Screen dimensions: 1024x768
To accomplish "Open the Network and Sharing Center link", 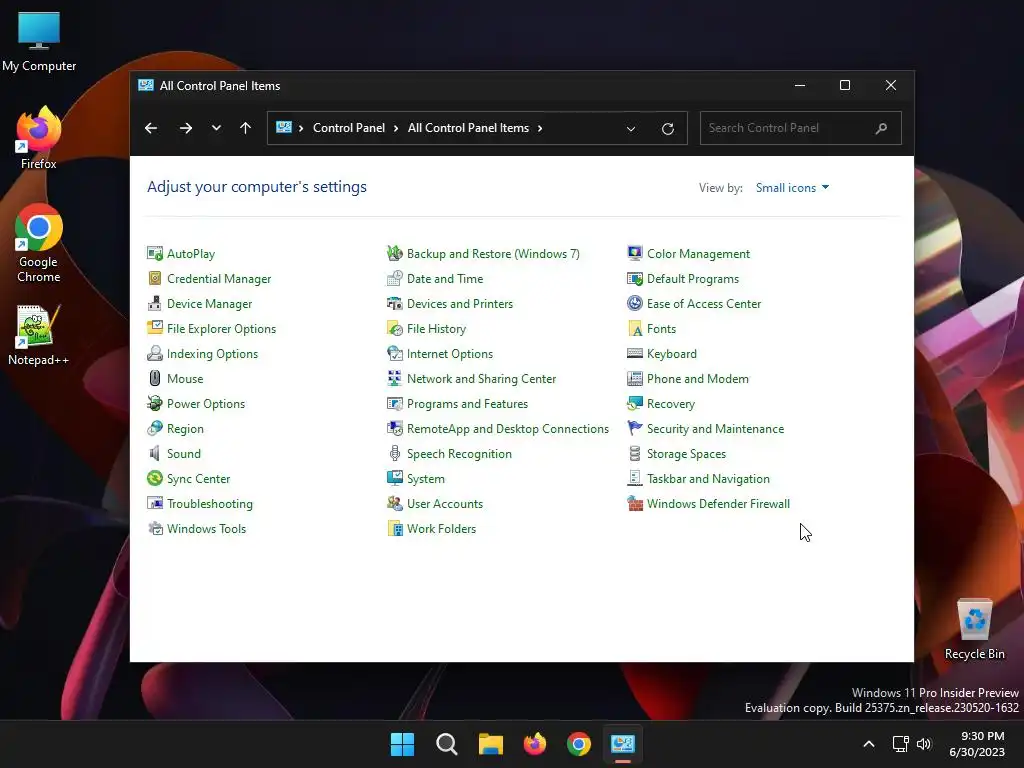I will pyautogui.click(x=481, y=379).
